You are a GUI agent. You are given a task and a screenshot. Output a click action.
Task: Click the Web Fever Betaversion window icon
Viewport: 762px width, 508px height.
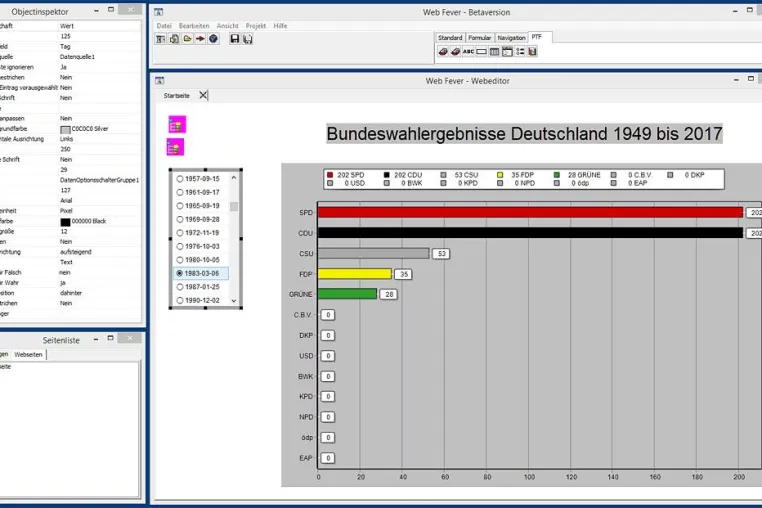click(x=158, y=12)
